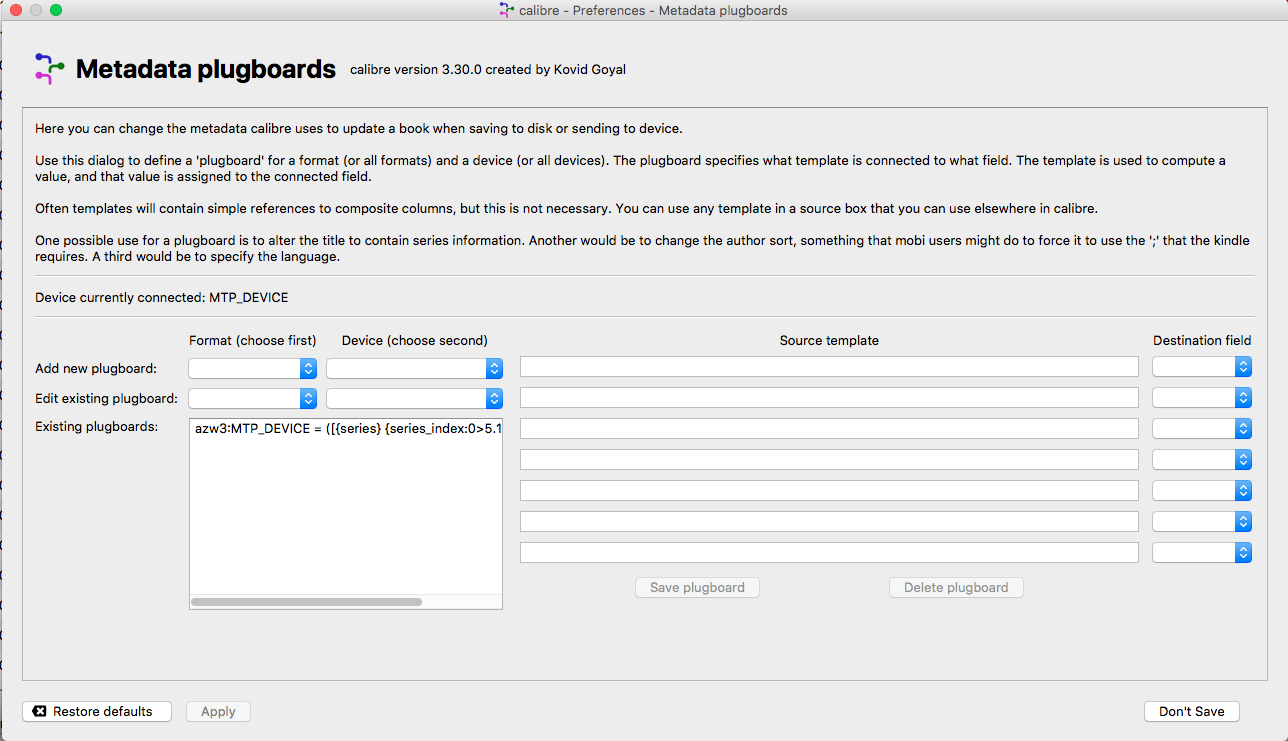The image size is (1288, 741).
Task: Click the 'Metadata plugboards' heading
Action: (206, 69)
